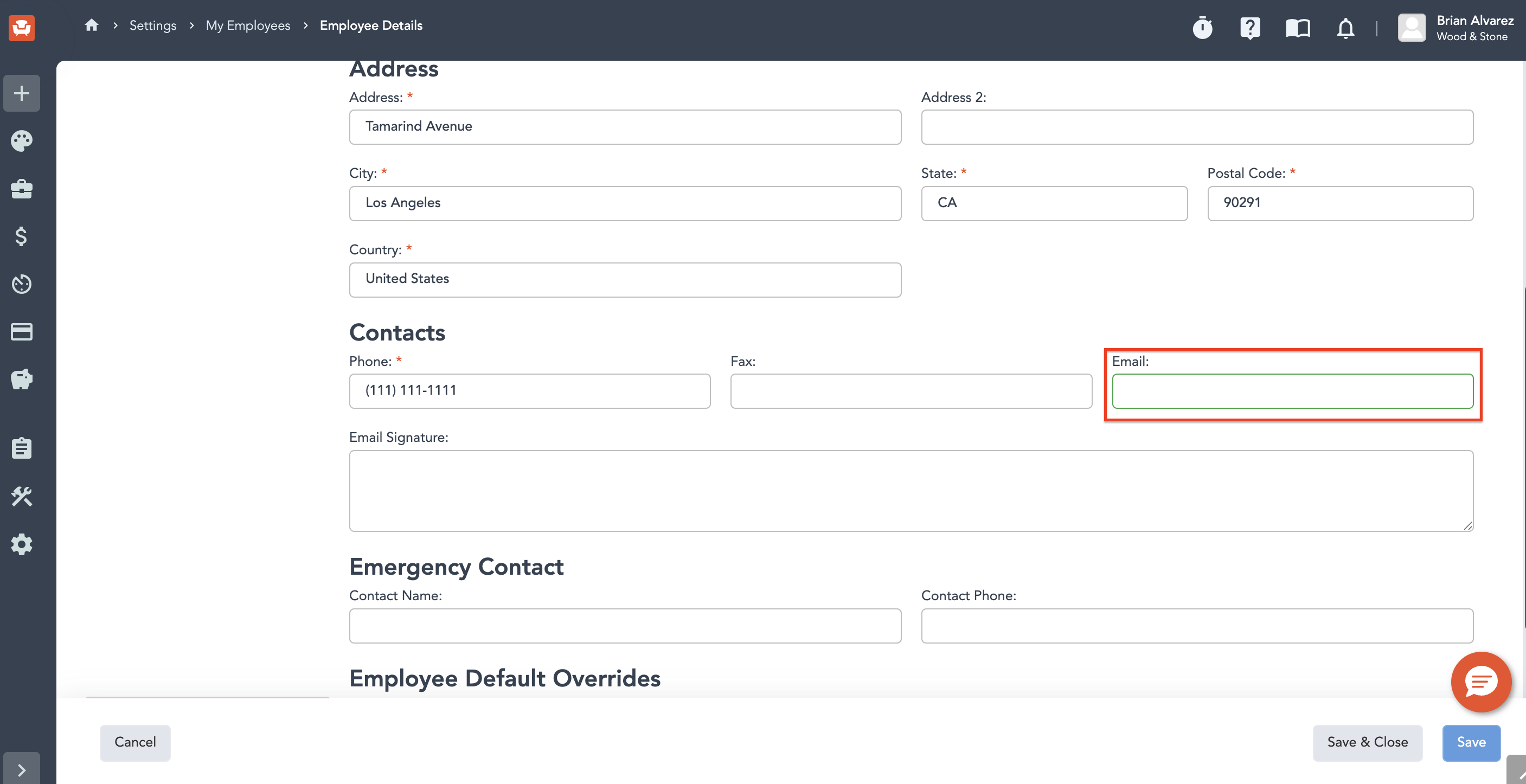Focus the emergency Contact Name field
Viewport: 1526px width, 784px height.
625,626
